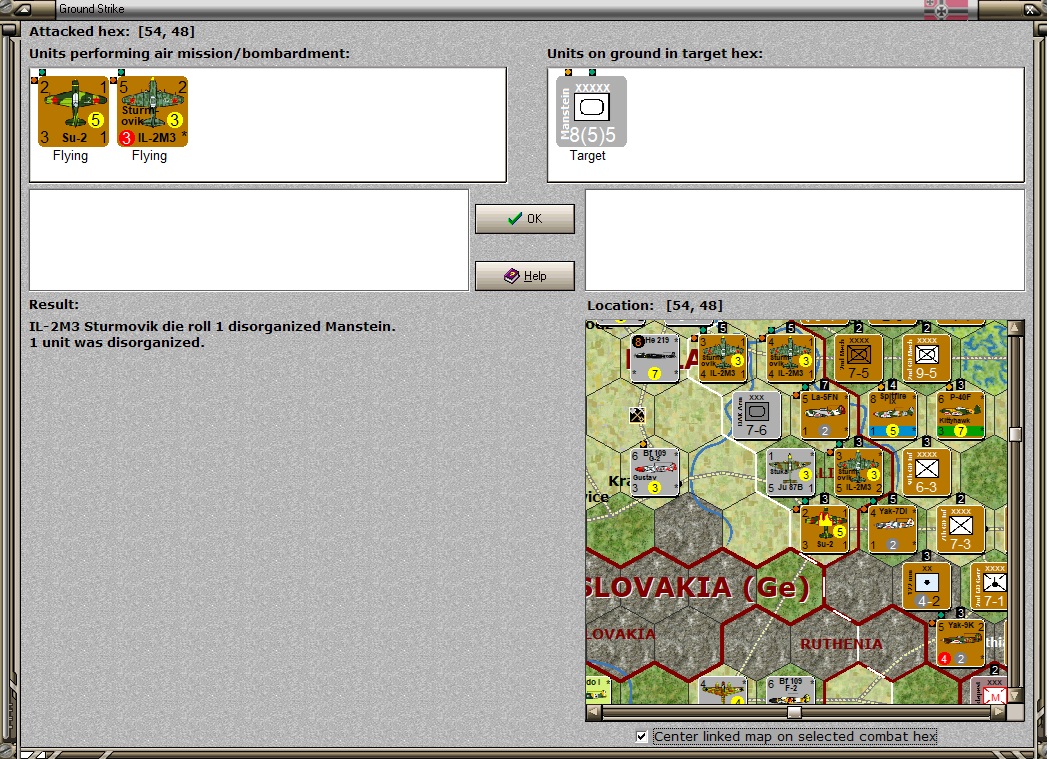Click the Bf 109 Gustav counter on the map
Viewport: 1049px width, 759px height.
point(654,472)
